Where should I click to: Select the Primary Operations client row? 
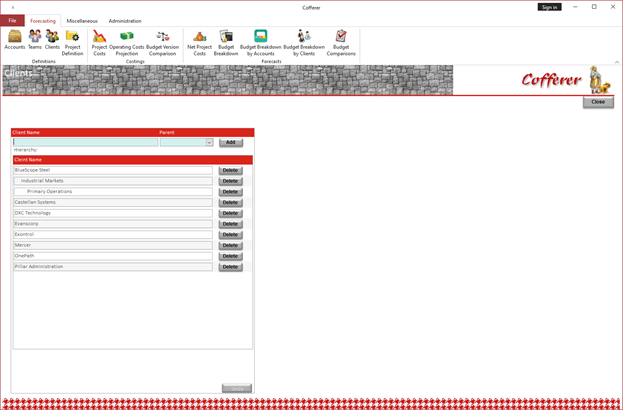(113, 191)
